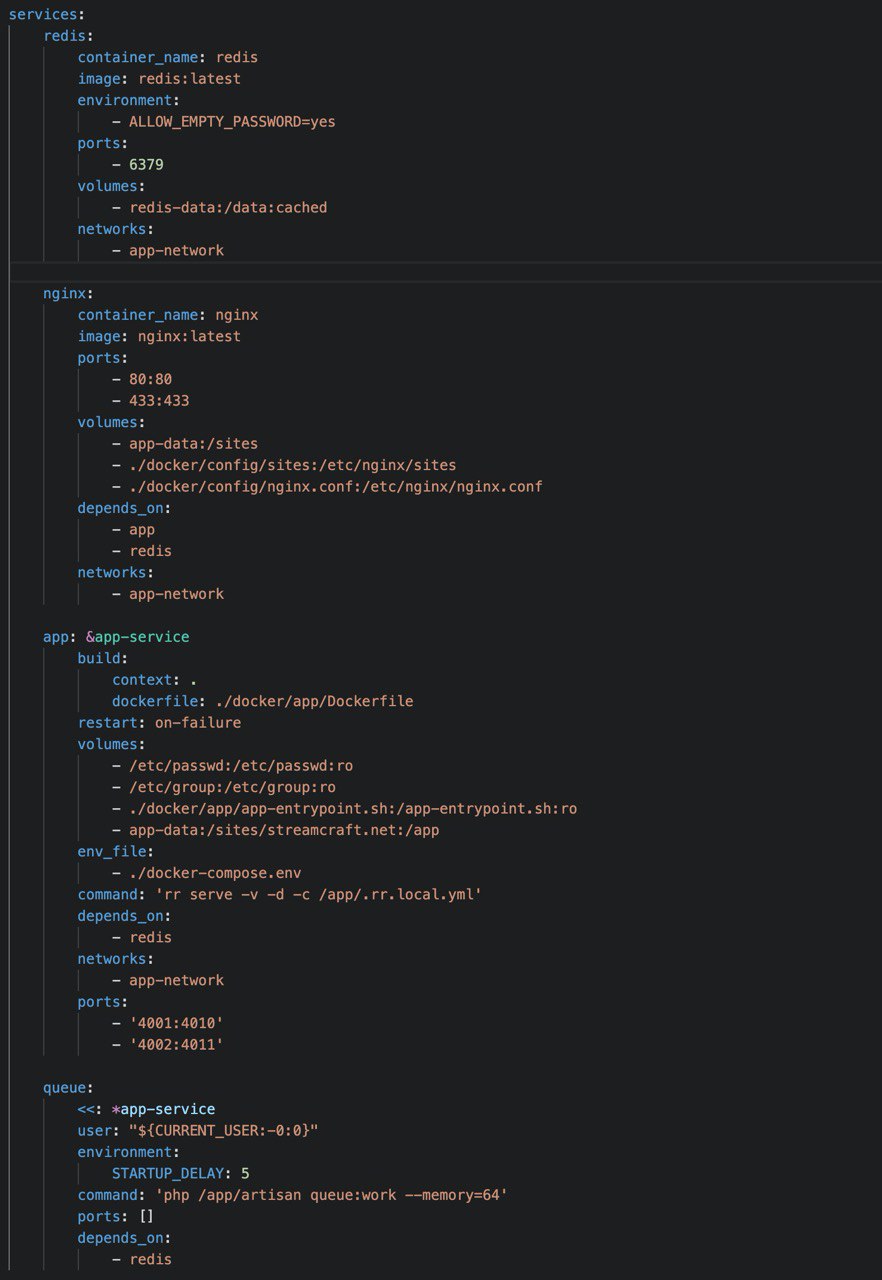
Task: Click the nginx.conf volume mapping line
Action: tap(335, 486)
